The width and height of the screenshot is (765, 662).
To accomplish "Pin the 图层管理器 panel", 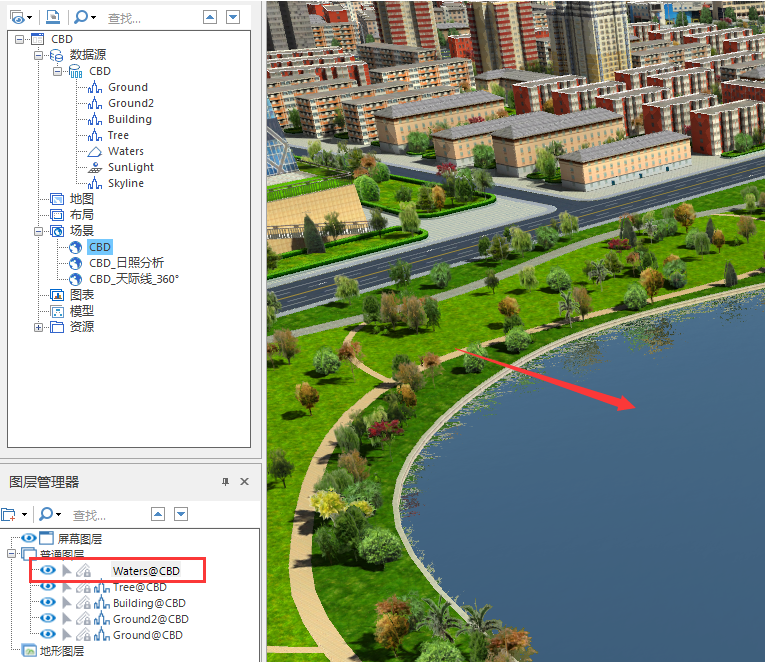I will pos(225,482).
